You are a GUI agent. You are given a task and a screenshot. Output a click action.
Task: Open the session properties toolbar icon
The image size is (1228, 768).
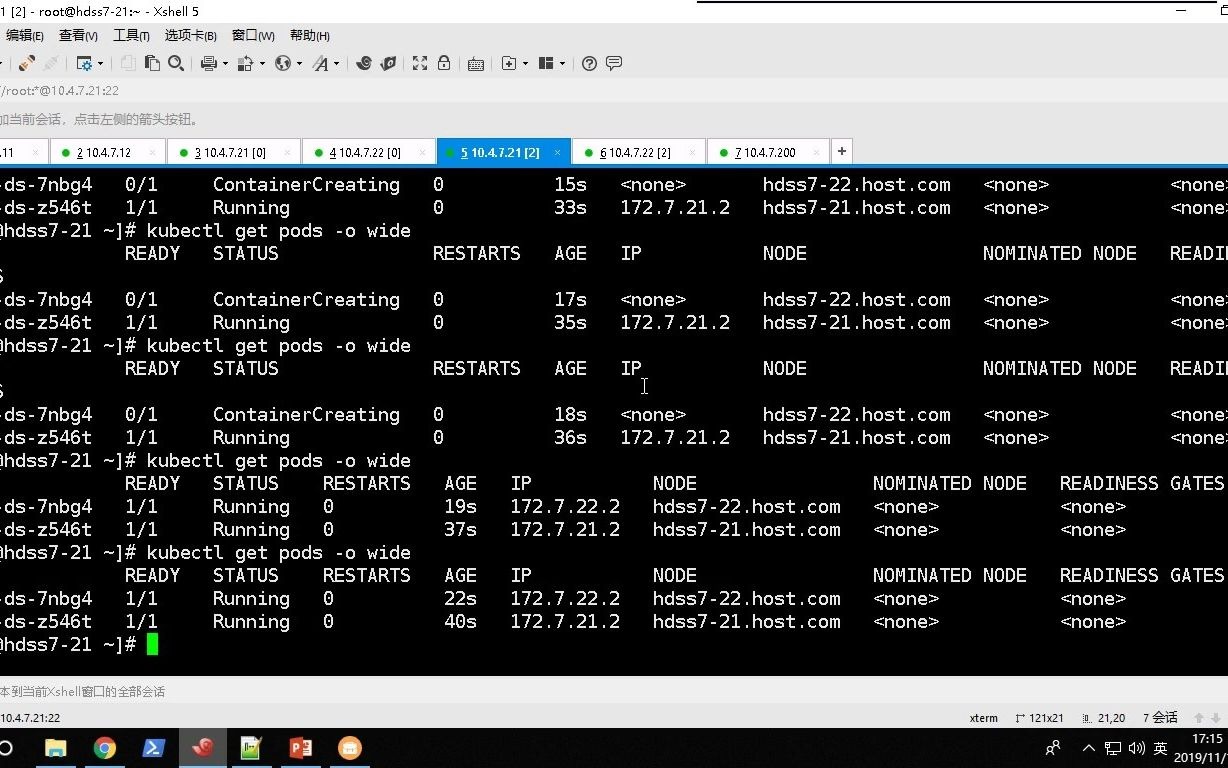pyautogui.click(x=84, y=63)
